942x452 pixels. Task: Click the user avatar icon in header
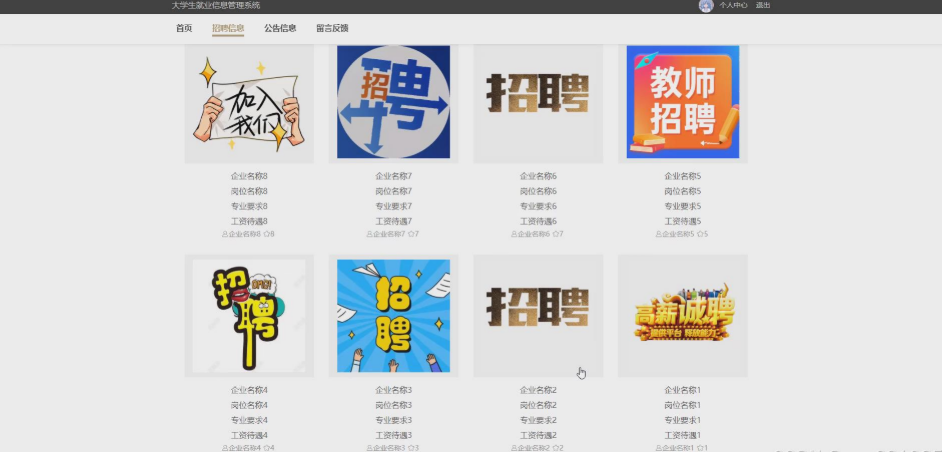(706, 5)
